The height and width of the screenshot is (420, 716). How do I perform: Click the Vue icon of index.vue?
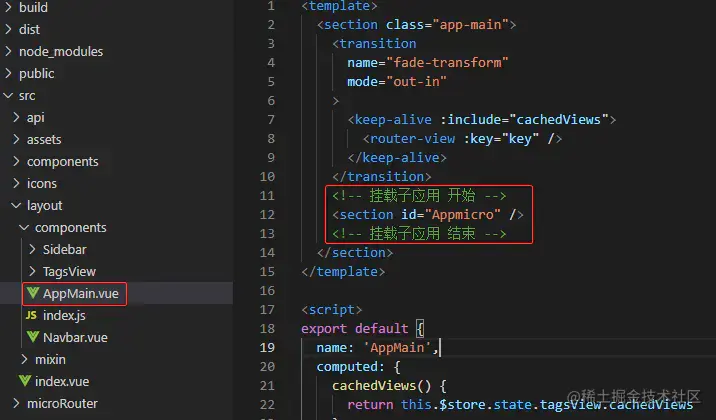point(25,381)
